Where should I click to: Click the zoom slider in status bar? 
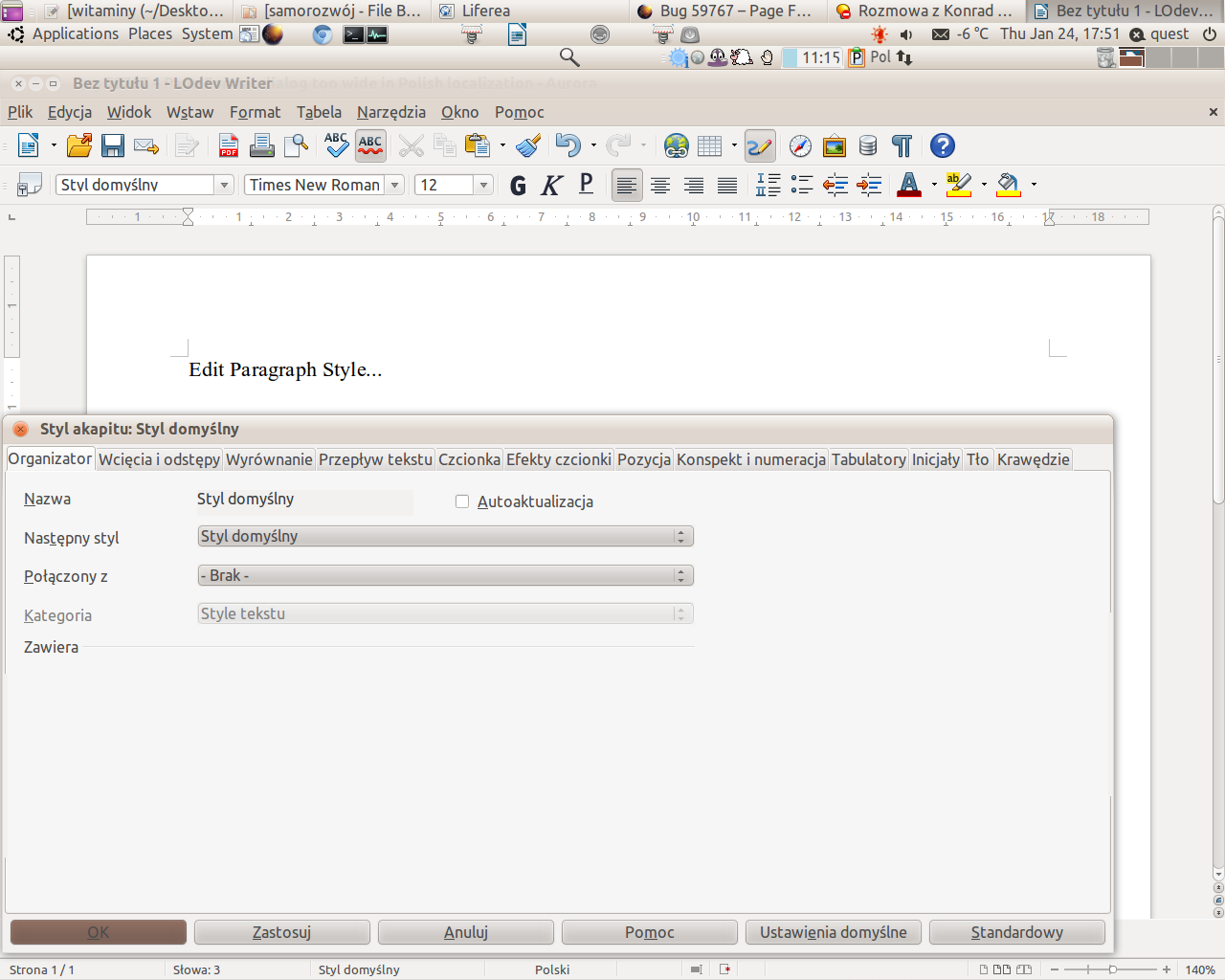(1112, 969)
